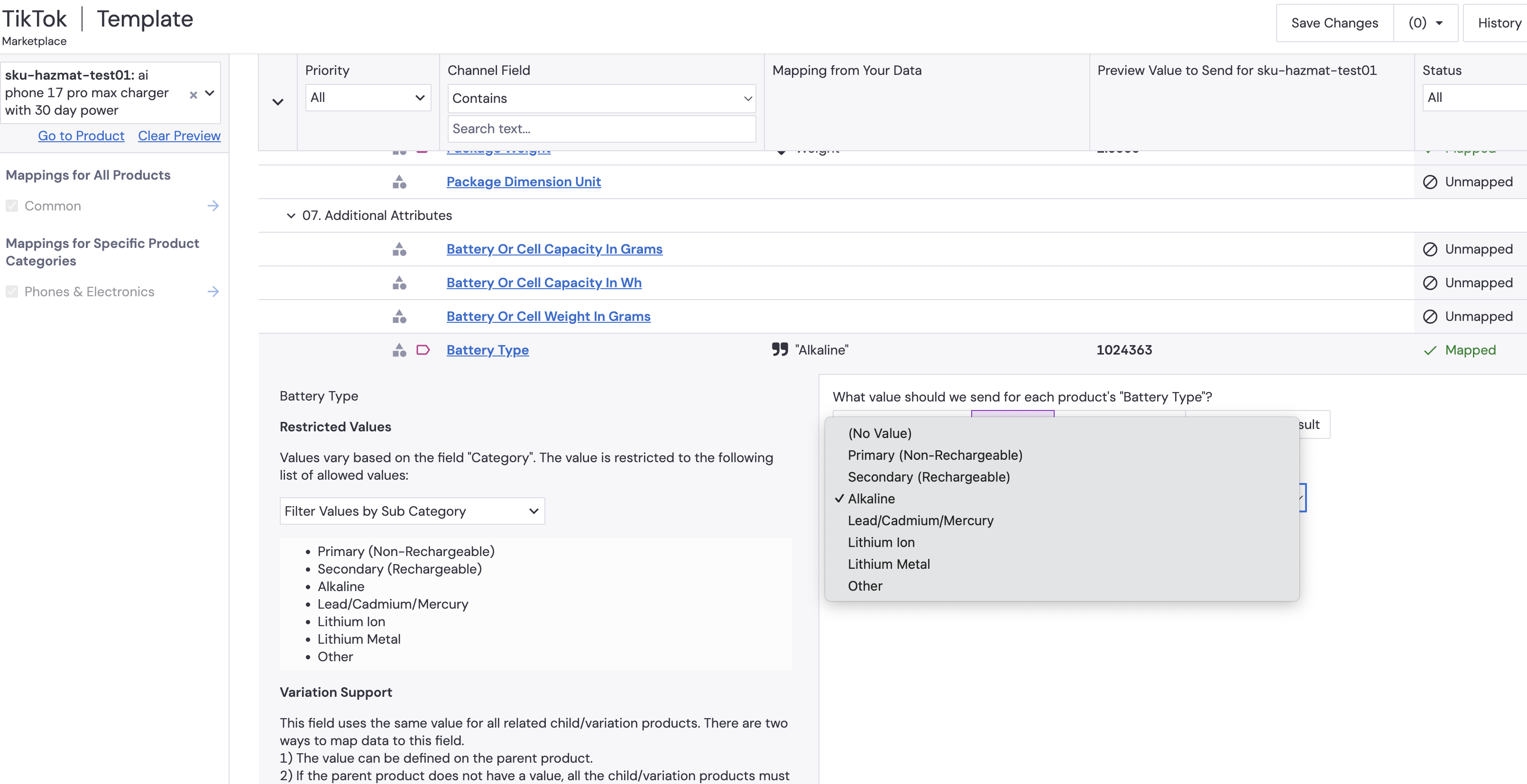Open the Channel Field Contains dropdown
This screenshot has width=1527, height=784.
(601, 99)
